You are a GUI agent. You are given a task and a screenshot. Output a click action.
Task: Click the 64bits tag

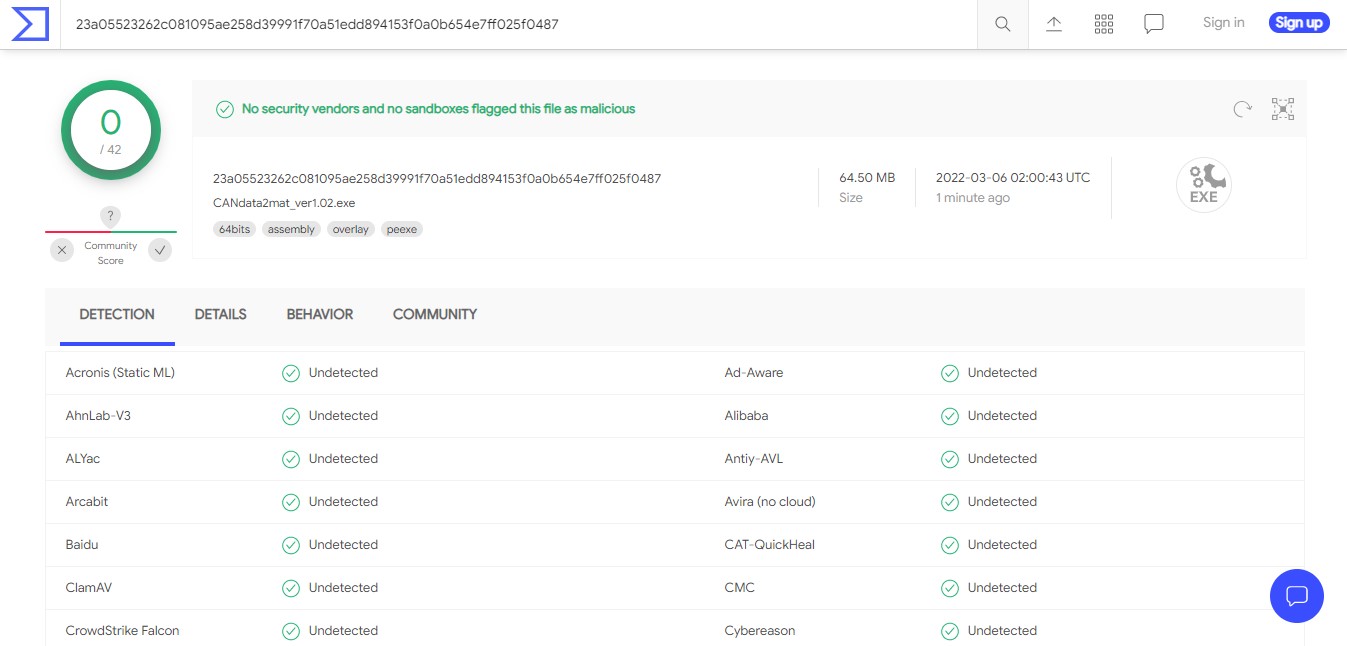[234, 229]
